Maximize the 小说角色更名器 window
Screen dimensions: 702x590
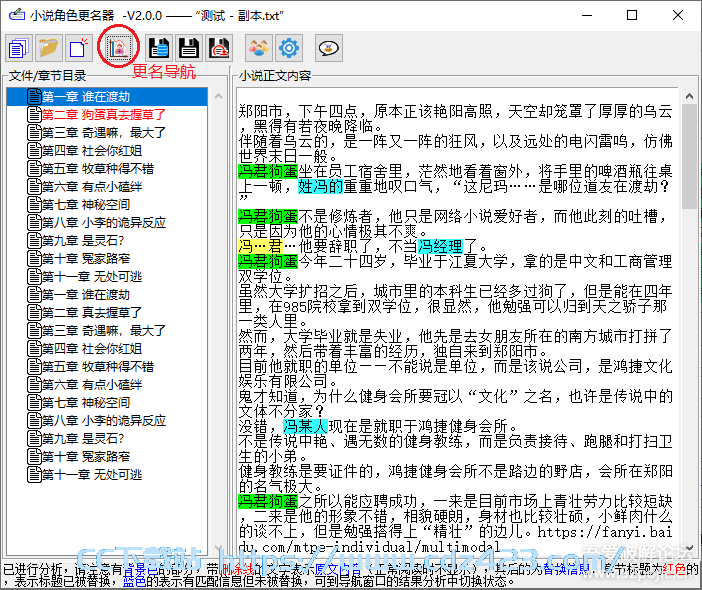632,16
